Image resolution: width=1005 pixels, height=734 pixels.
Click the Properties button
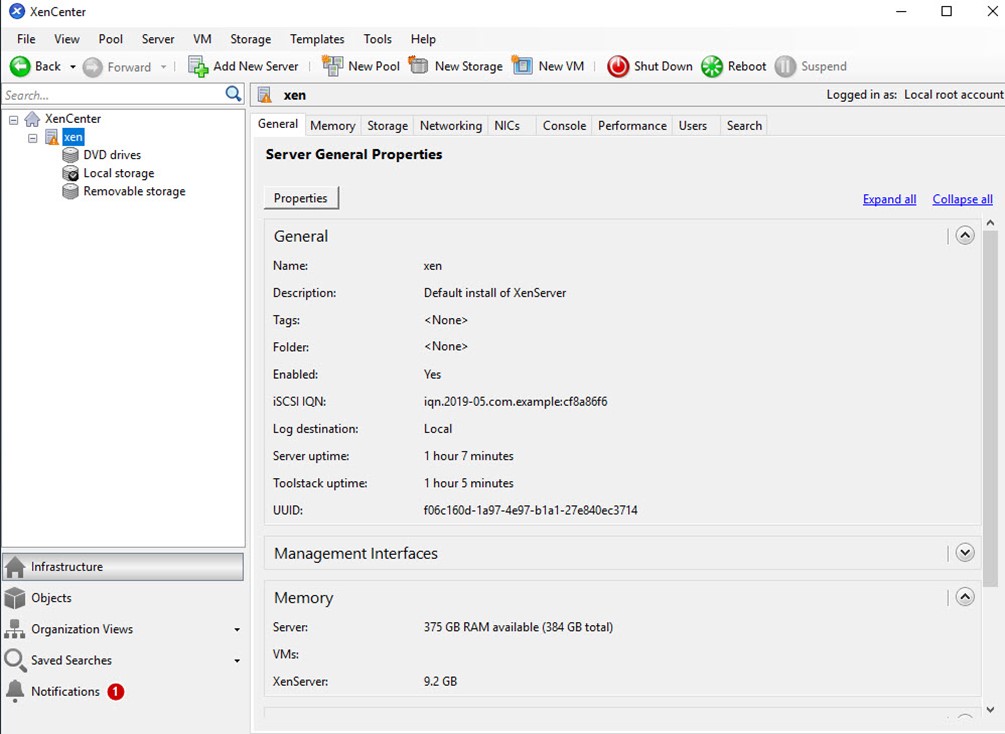pos(301,198)
